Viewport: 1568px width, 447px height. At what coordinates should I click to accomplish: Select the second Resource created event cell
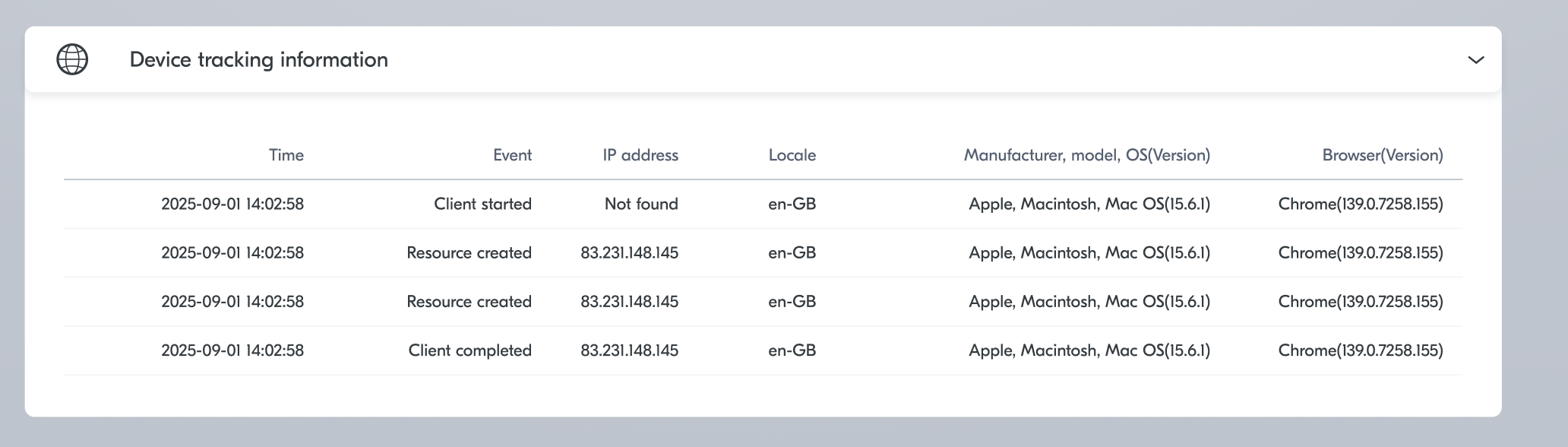pos(469,301)
